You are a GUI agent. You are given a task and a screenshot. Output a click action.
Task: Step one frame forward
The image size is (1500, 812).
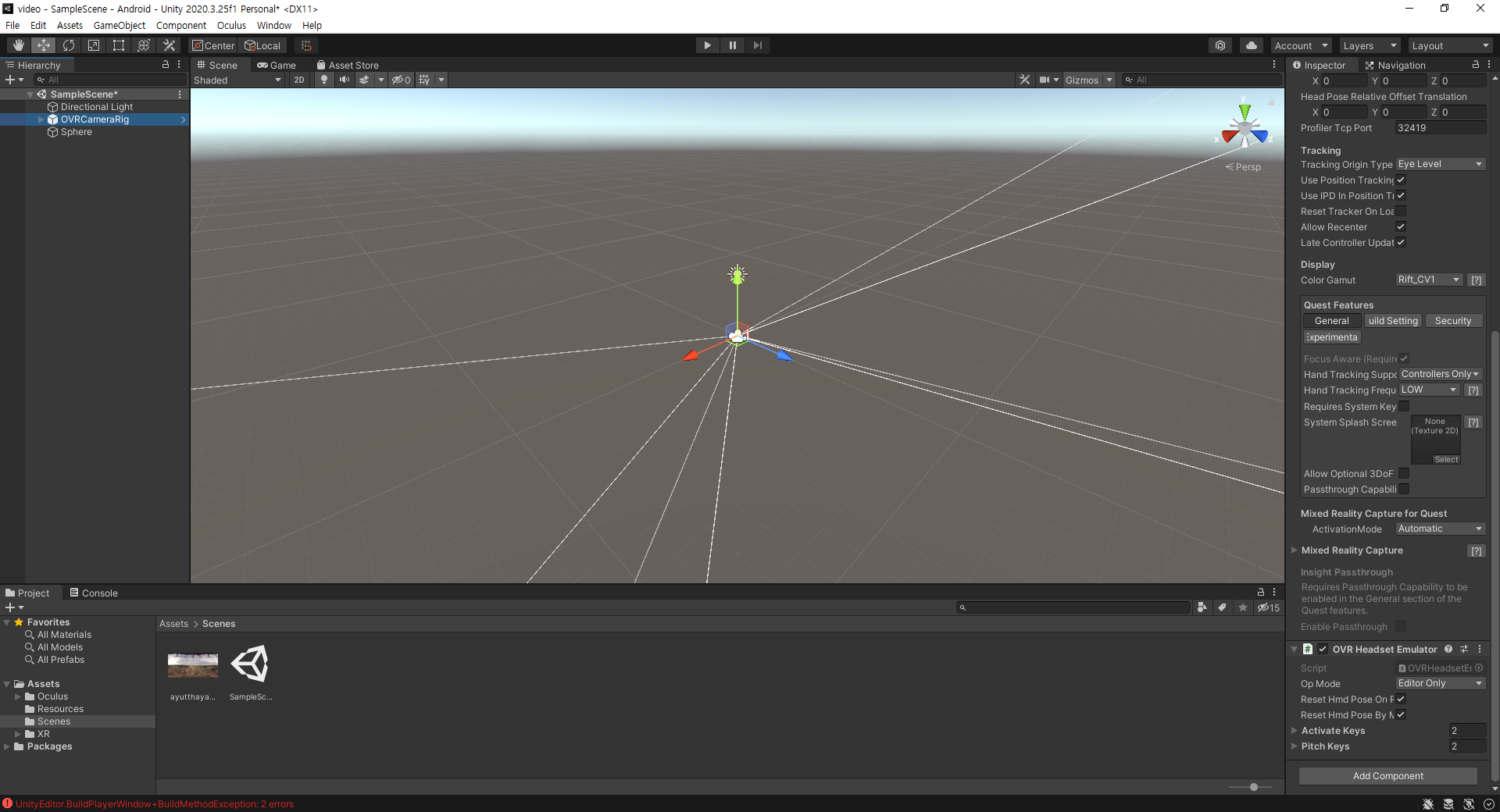(757, 45)
